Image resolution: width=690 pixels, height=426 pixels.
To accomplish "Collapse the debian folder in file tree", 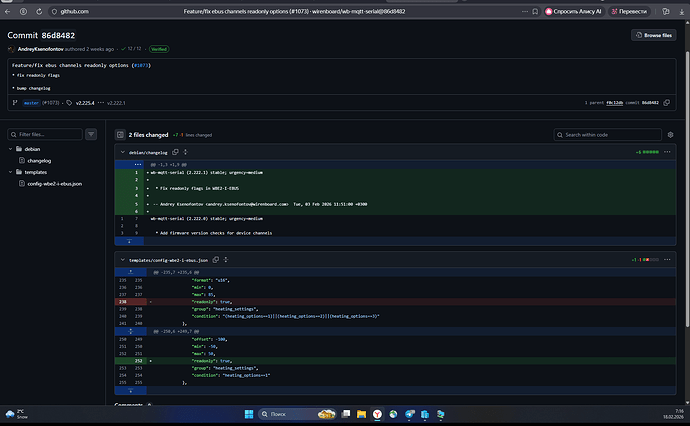I will 11,149.
